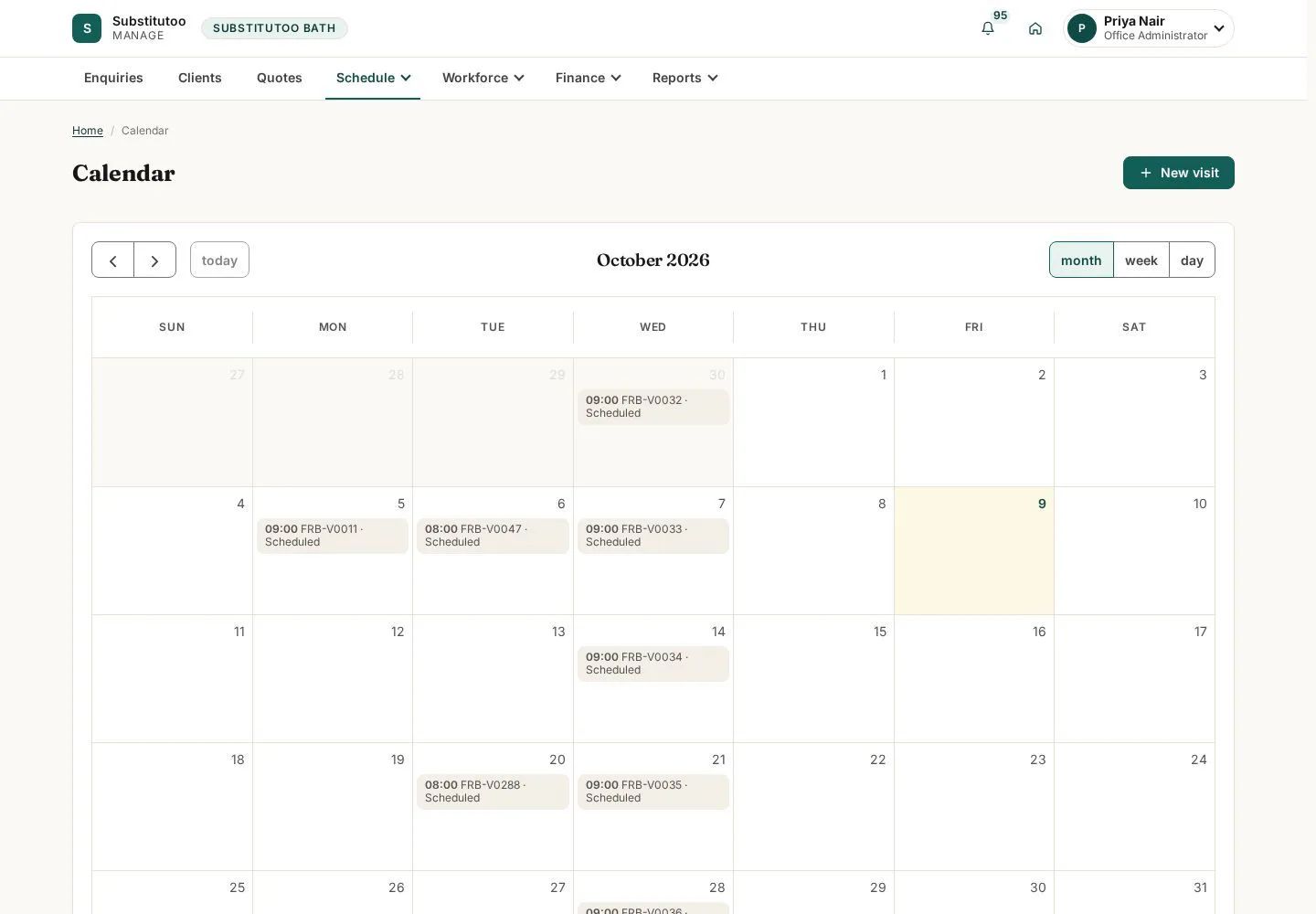
Task: Click the New visit button
Action: click(1179, 173)
